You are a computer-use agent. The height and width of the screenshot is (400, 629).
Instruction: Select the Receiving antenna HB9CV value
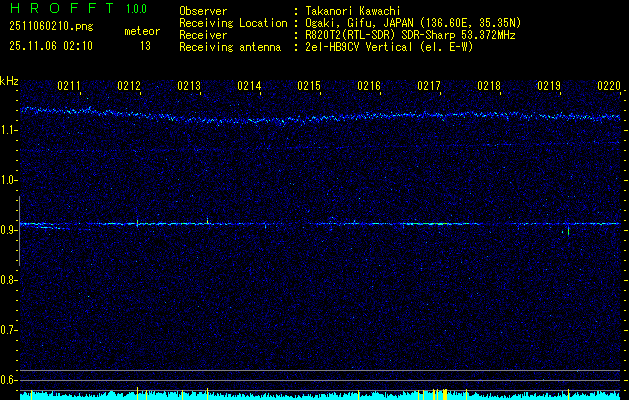[389, 45]
